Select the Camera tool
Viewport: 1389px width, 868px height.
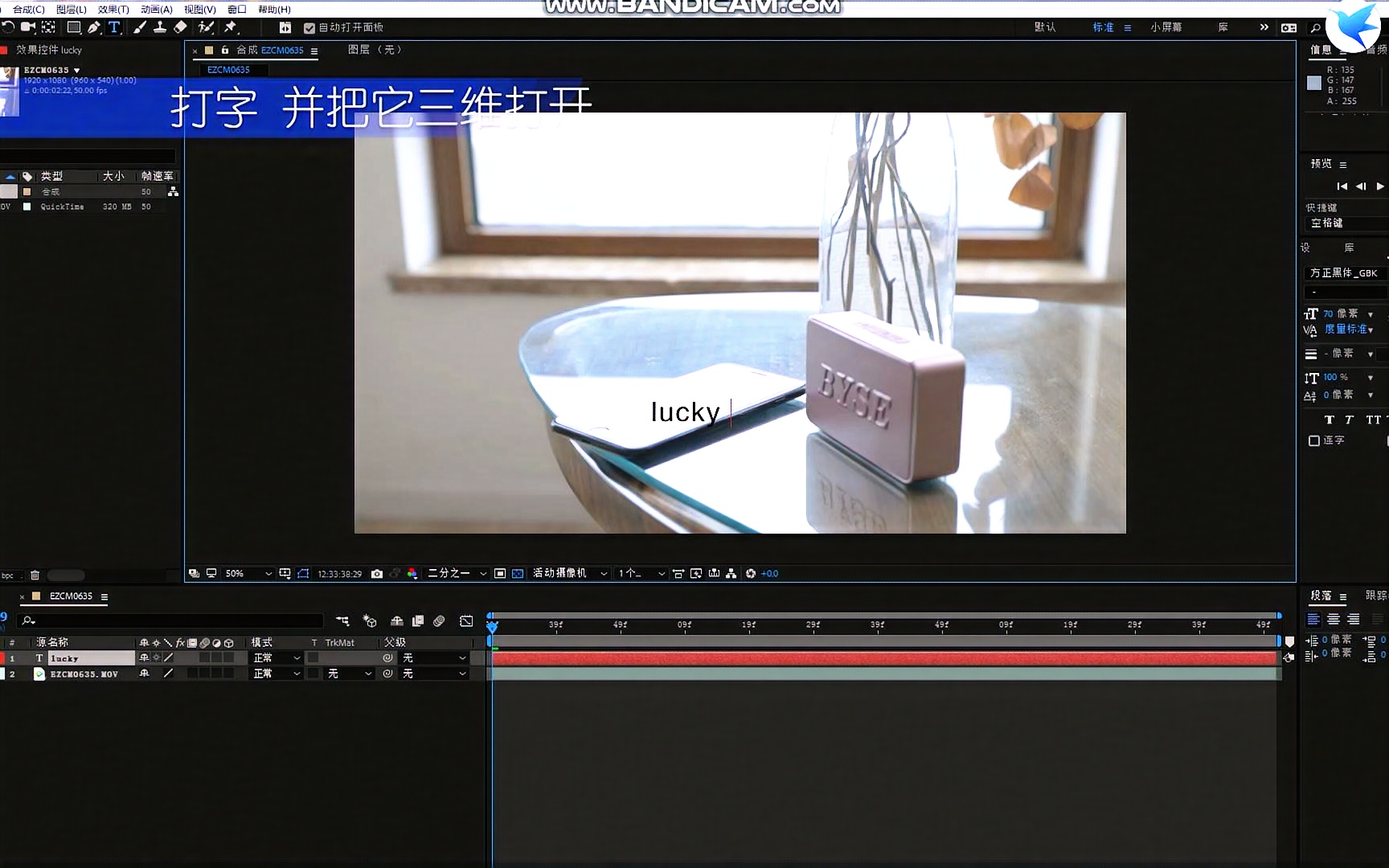tap(28, 27)
